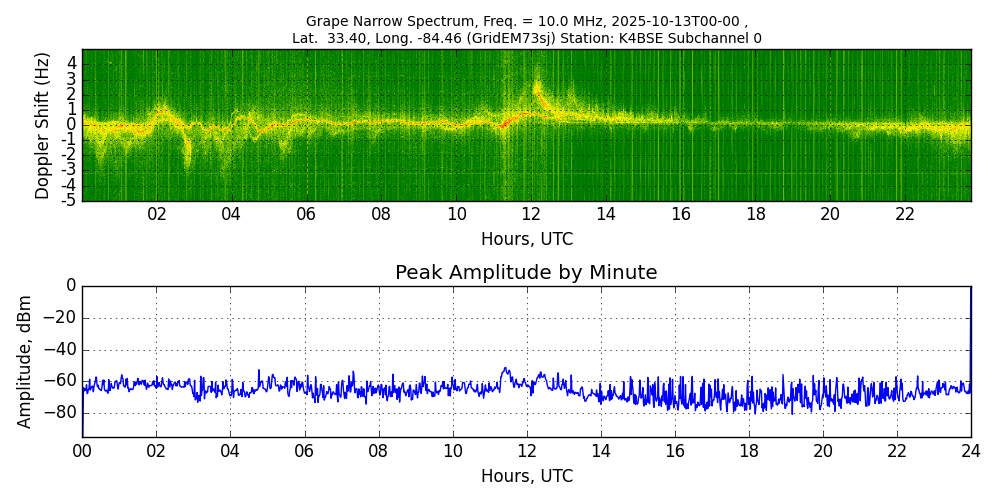Screen dimensions: 1000x500
Task: Select the "Amplitude, dBm" axis label
Action: pos(26,361)
